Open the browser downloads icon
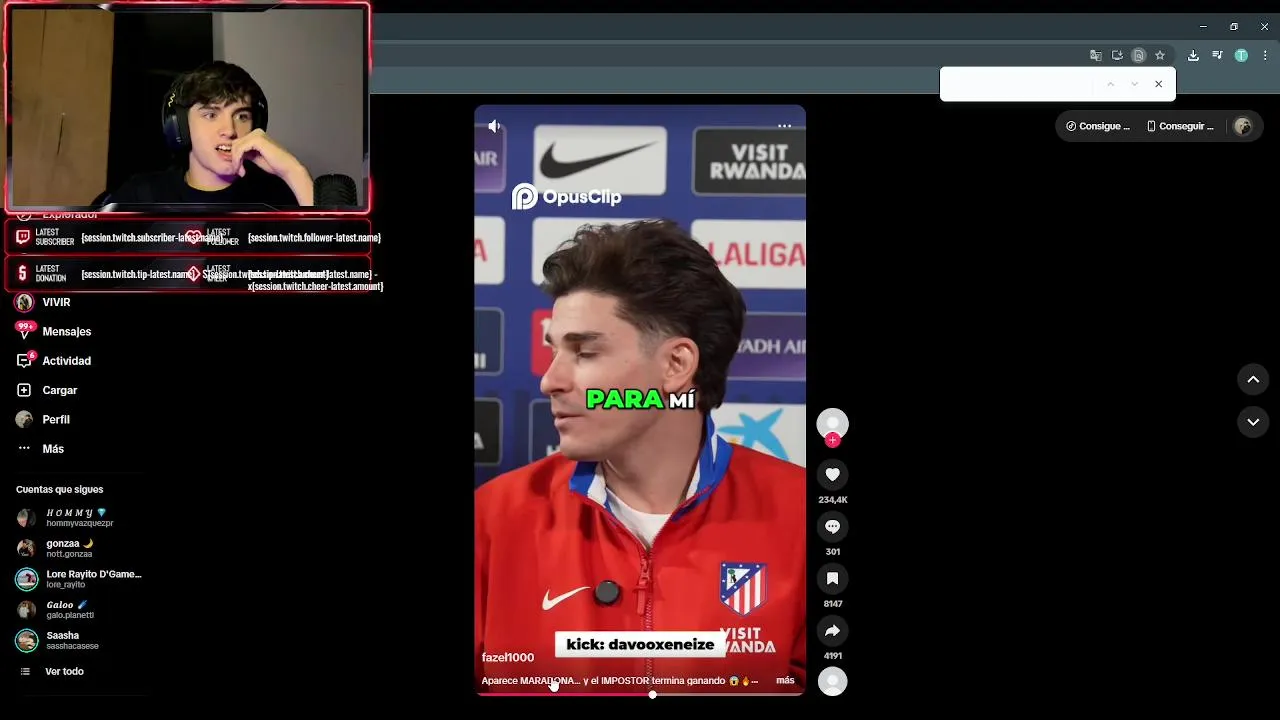This screenshot has width=1280, height=720. [x=1193, y=55]
